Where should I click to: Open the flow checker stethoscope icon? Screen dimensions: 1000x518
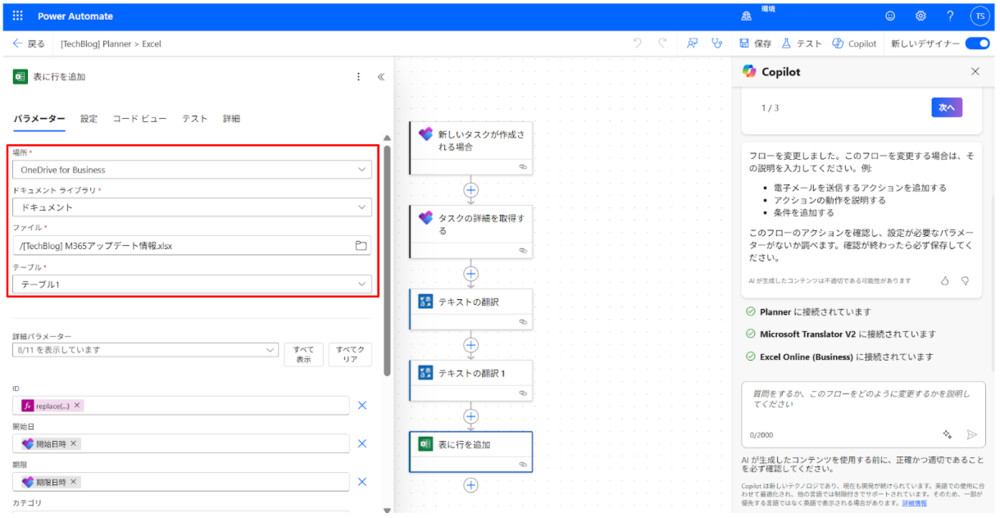[x=717, y=43]
